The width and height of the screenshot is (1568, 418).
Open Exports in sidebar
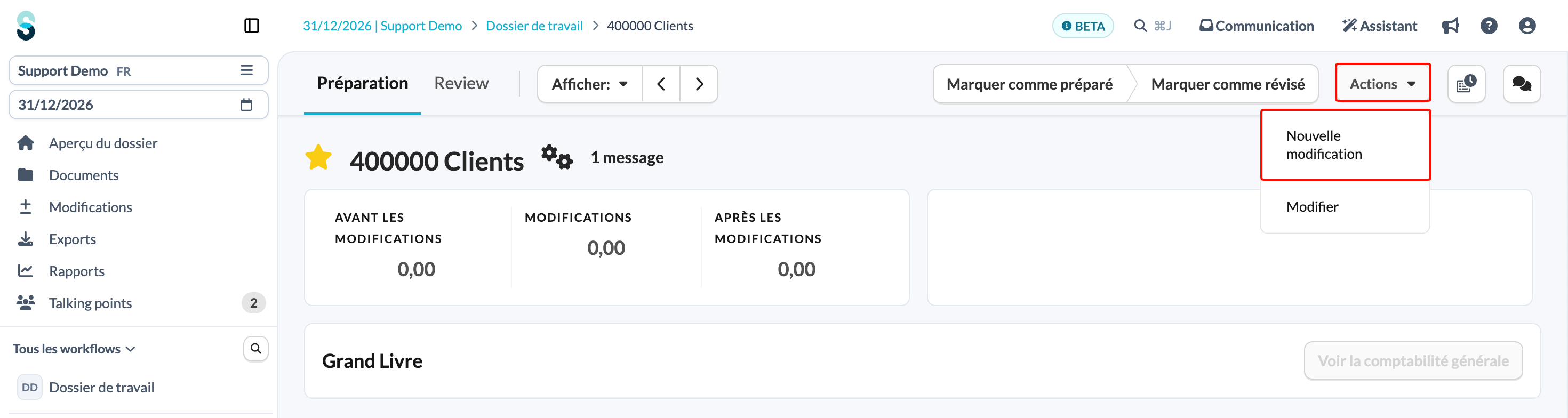click(x=73, y=239)
